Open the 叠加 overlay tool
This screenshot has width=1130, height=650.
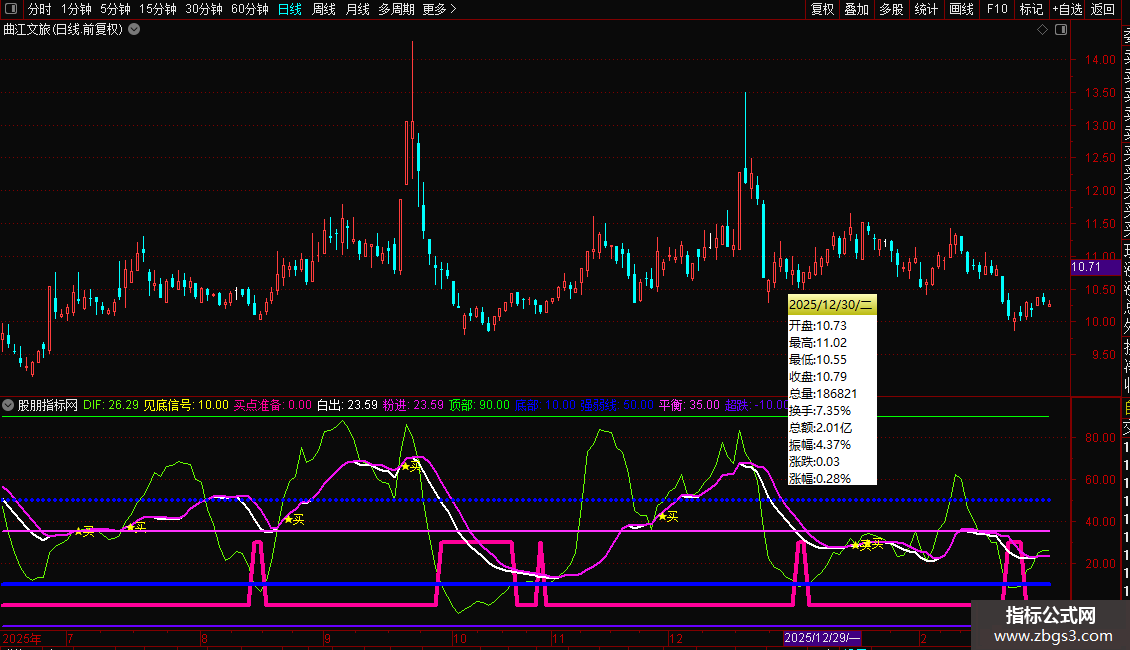pos(856,9)
